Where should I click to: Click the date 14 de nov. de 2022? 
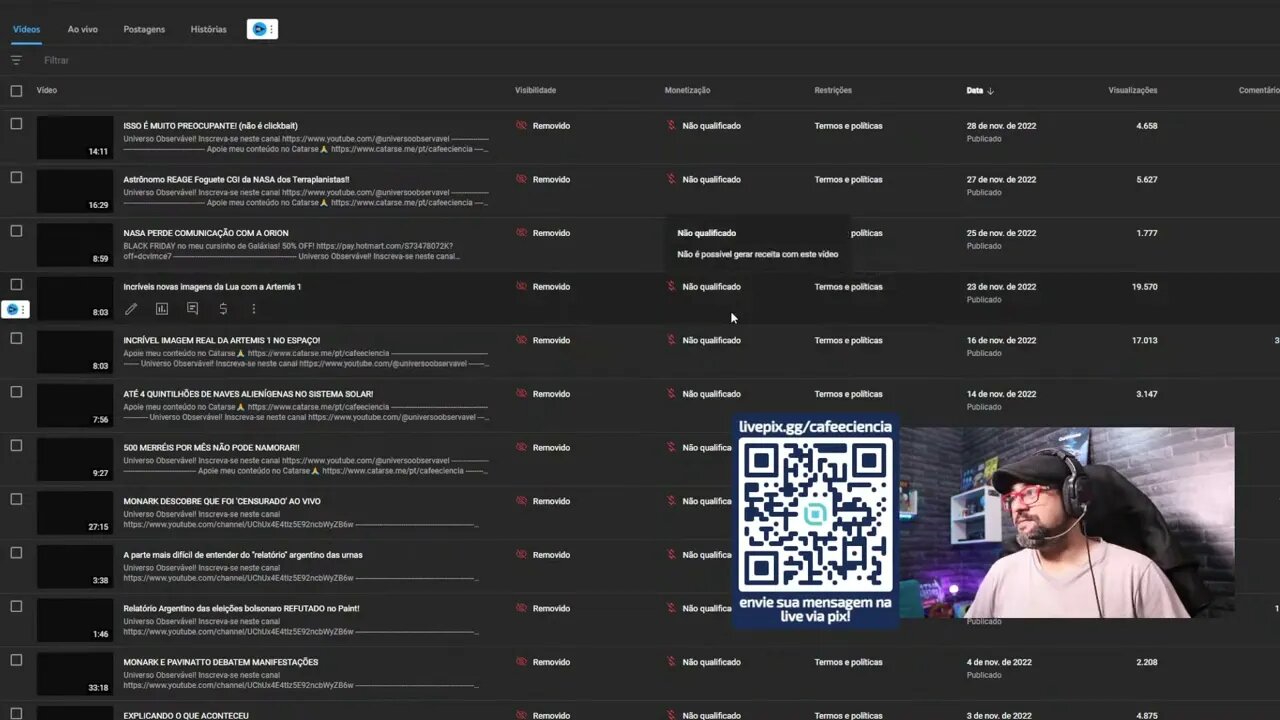point(1001,394)
